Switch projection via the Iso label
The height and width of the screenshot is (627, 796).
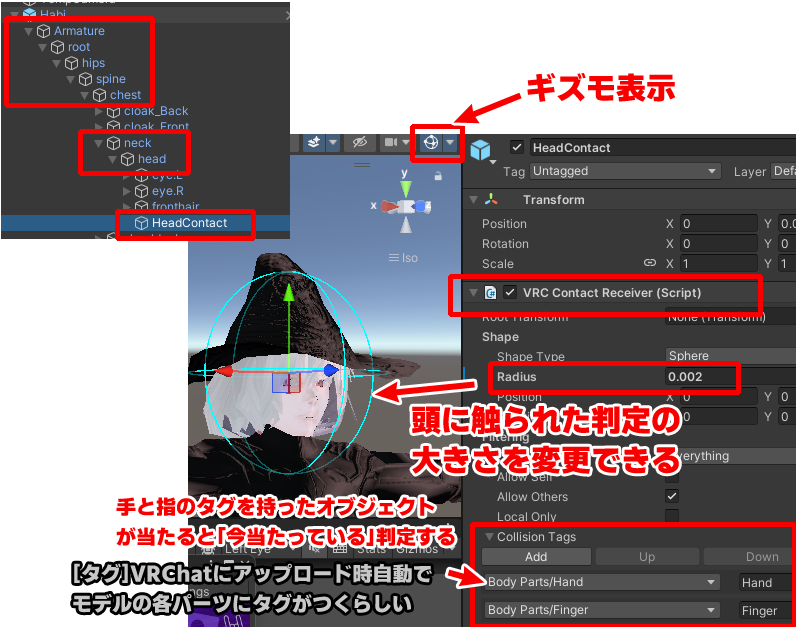pyautogui.click(x=404, y=258)
